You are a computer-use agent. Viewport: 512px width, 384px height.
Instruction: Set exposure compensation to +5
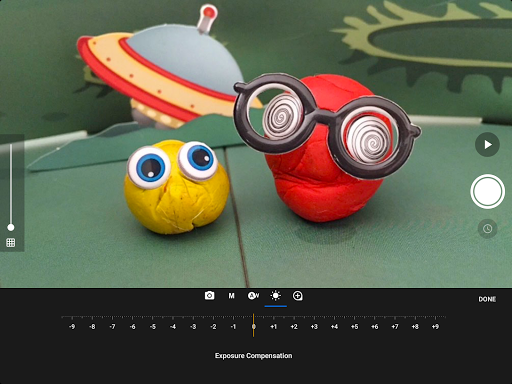pyautogui.click(x=354, y=327)
